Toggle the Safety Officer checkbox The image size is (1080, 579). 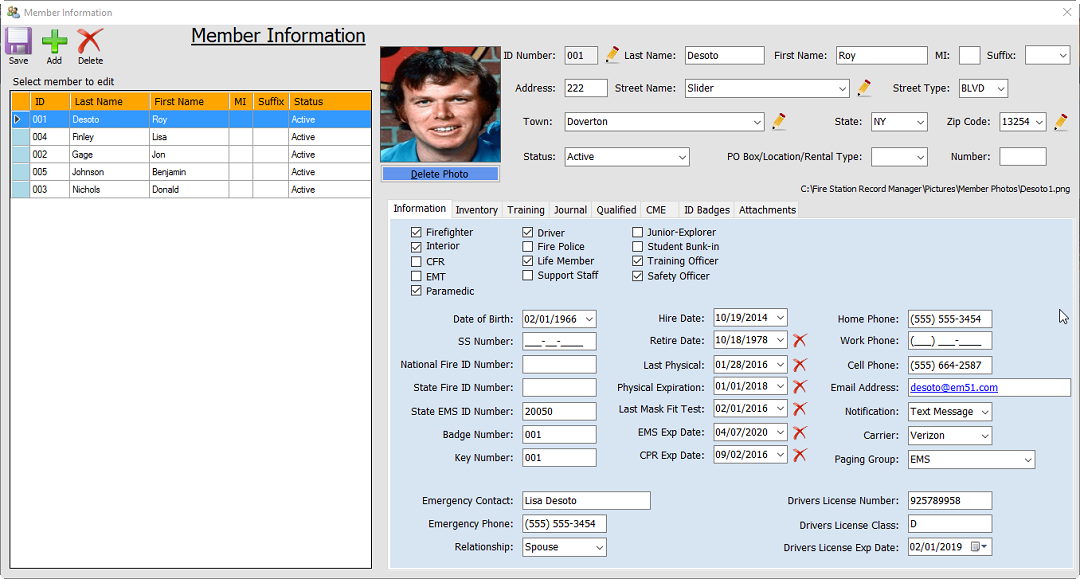(638, 276)
